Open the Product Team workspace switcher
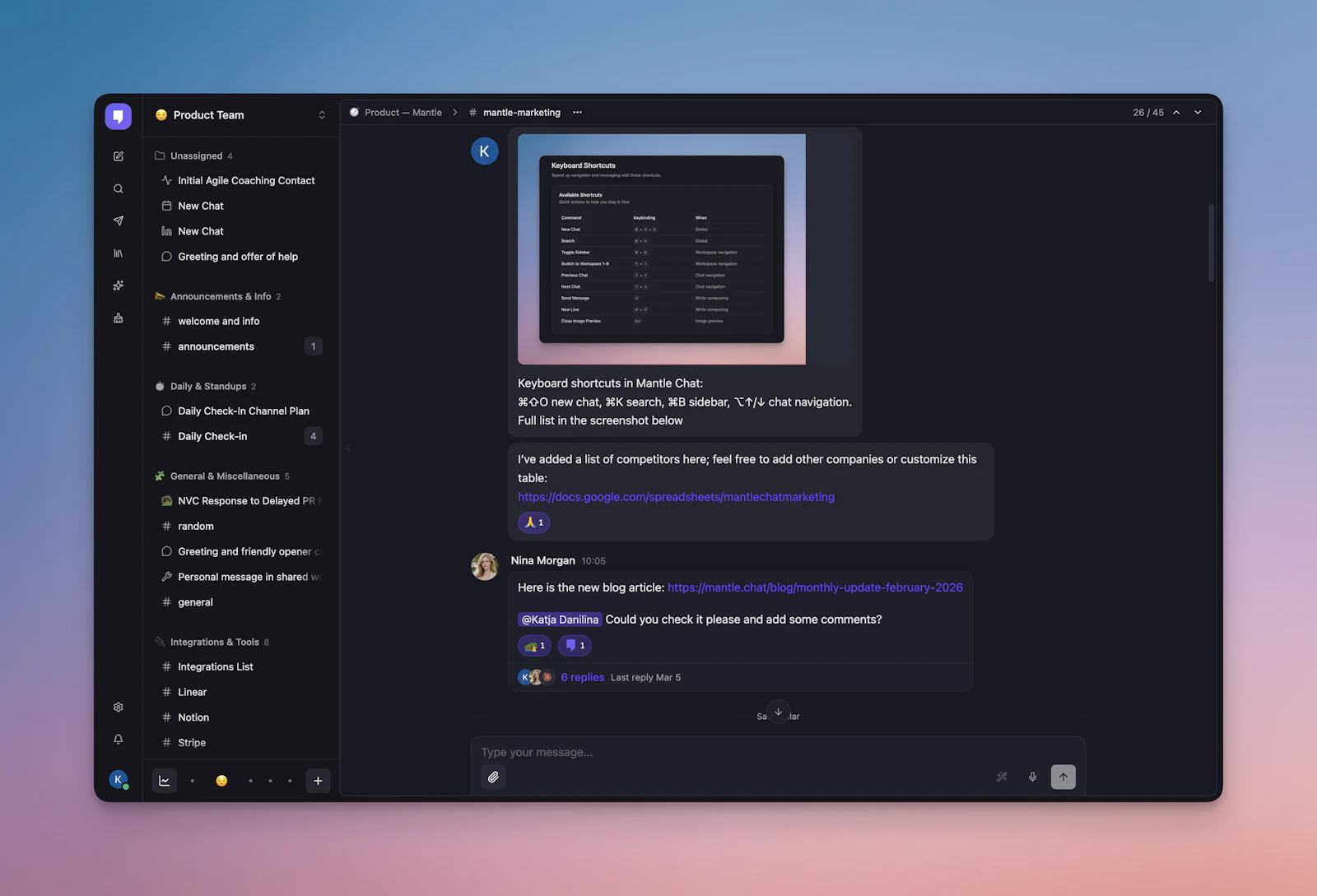 coord(240,115)
